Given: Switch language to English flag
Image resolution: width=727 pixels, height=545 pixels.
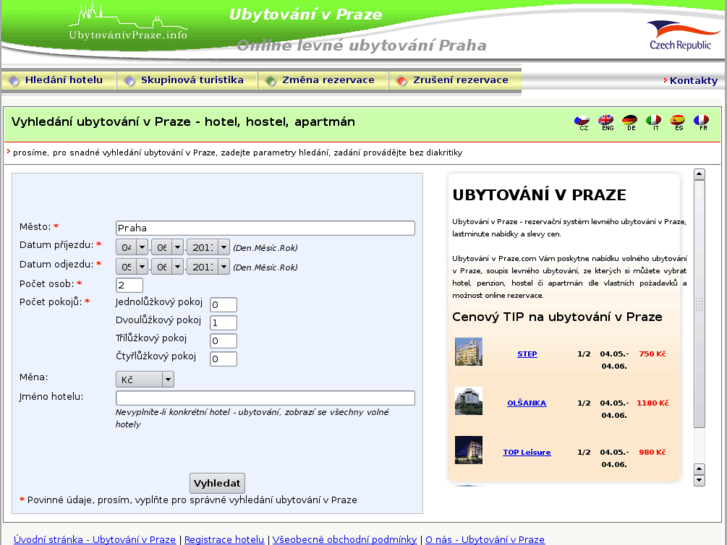Looking at the screenshot, I should [x=606, y=122].
